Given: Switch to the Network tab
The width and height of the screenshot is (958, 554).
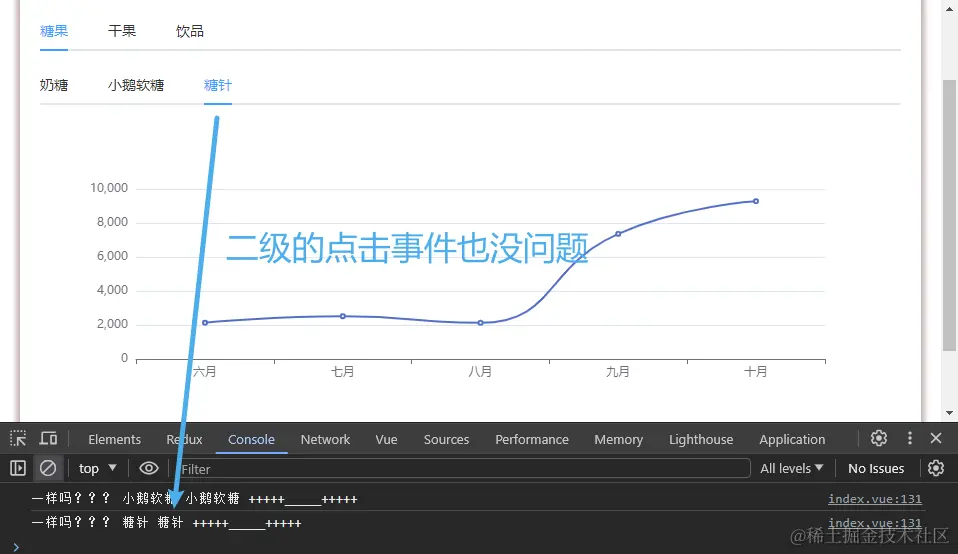Looking at the screenshot, I should [325, 439].
